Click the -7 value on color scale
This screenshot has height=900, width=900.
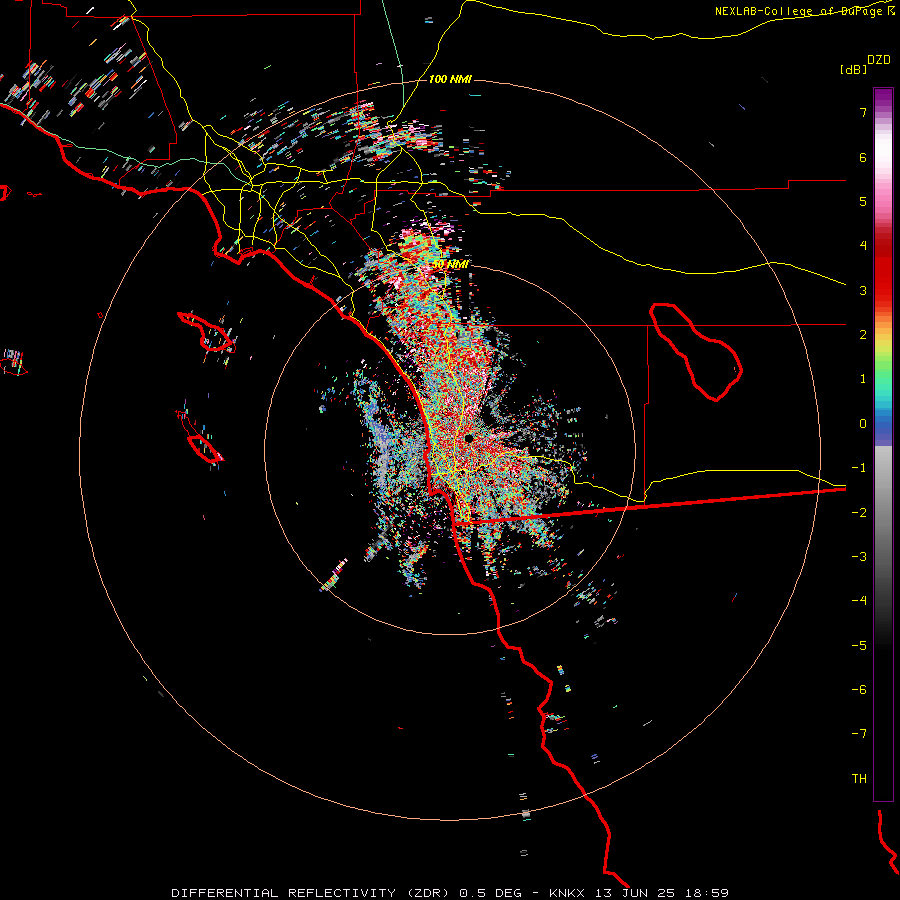point(859,734)
